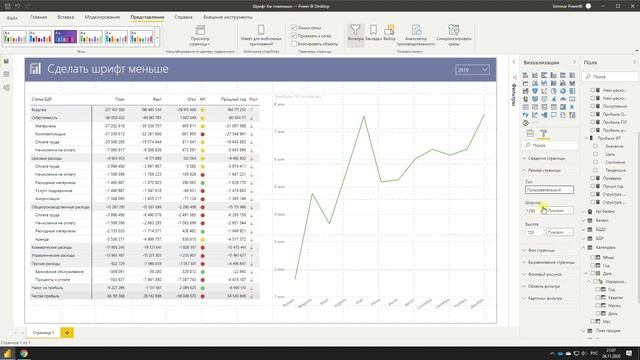Switch to the Справка ribbon tab
The width and height of the screenshot is (640, 360).
pos(183,18)
